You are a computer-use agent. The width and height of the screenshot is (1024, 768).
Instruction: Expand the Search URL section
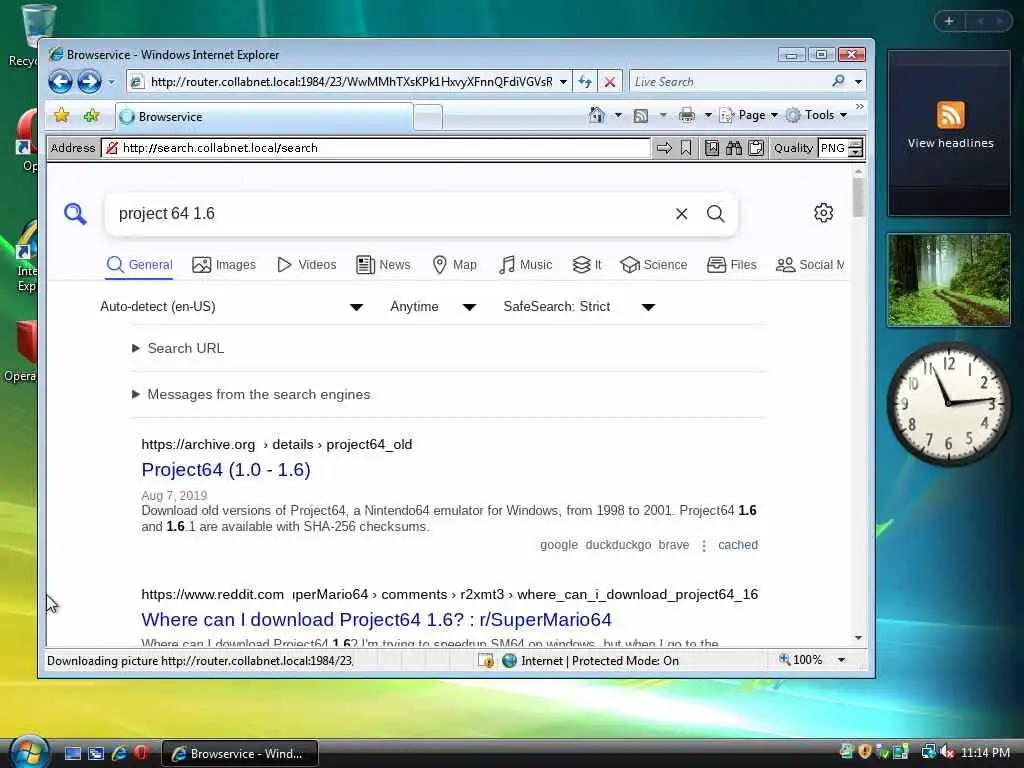coord(178,348)
